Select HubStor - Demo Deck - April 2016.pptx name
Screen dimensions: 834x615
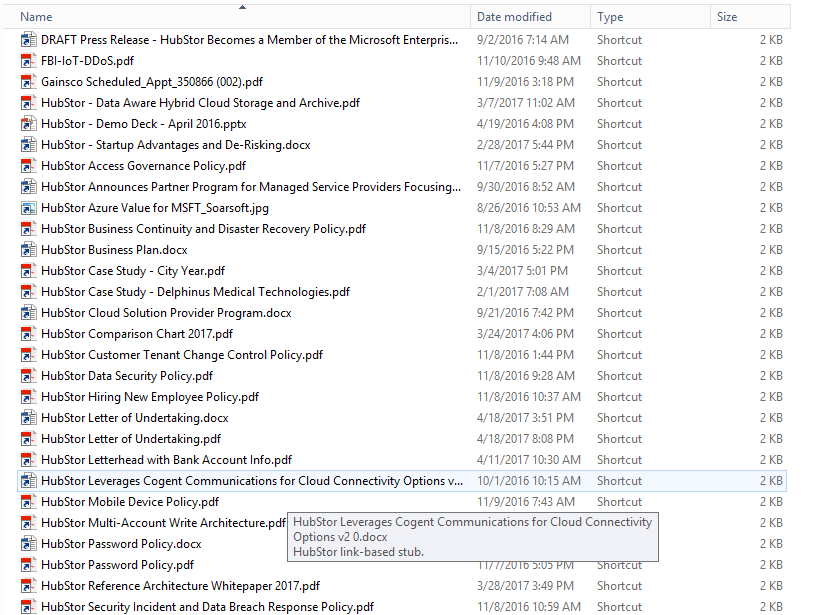(144, 124)
